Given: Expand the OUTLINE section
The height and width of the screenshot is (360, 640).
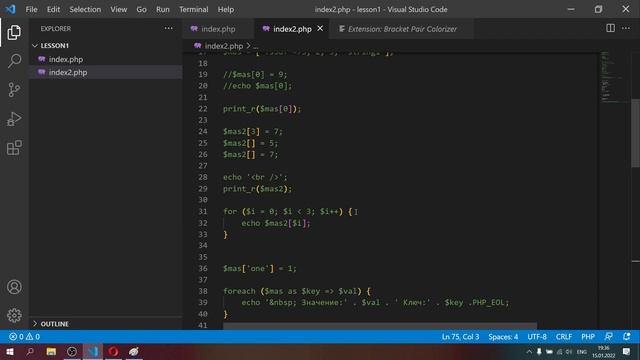Looking at the screenshot, I should tap(105, 324).
